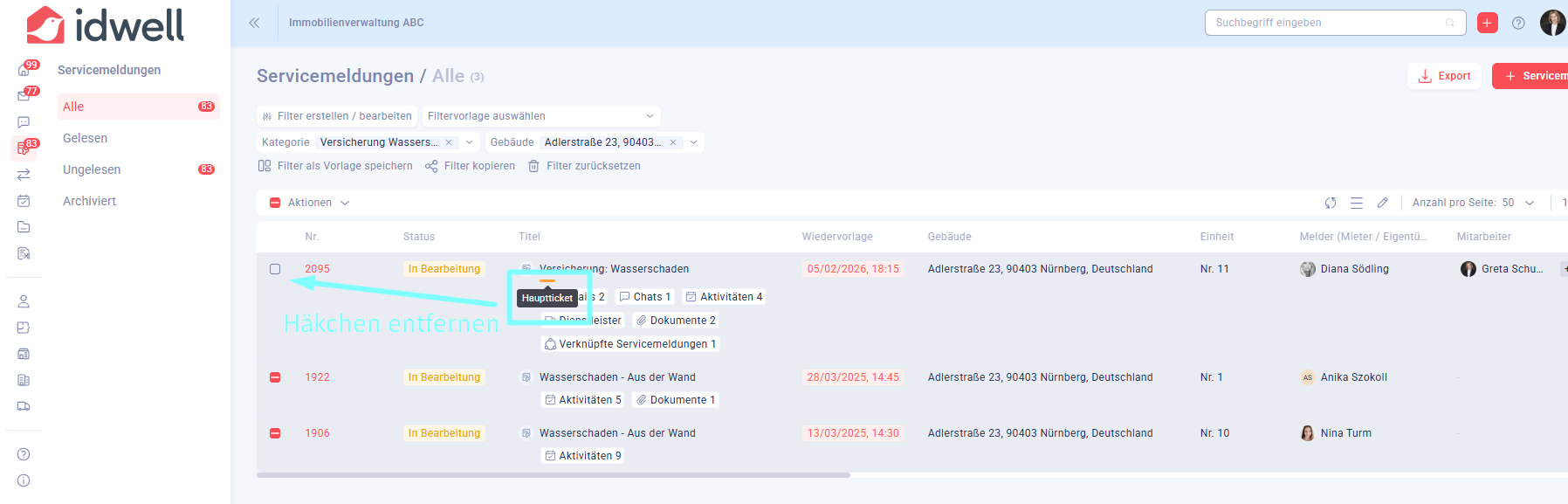The height and width of the screenshot is (504, 1568).
Task: Open the transfer arrows sidebar icon
Action: 24,175
